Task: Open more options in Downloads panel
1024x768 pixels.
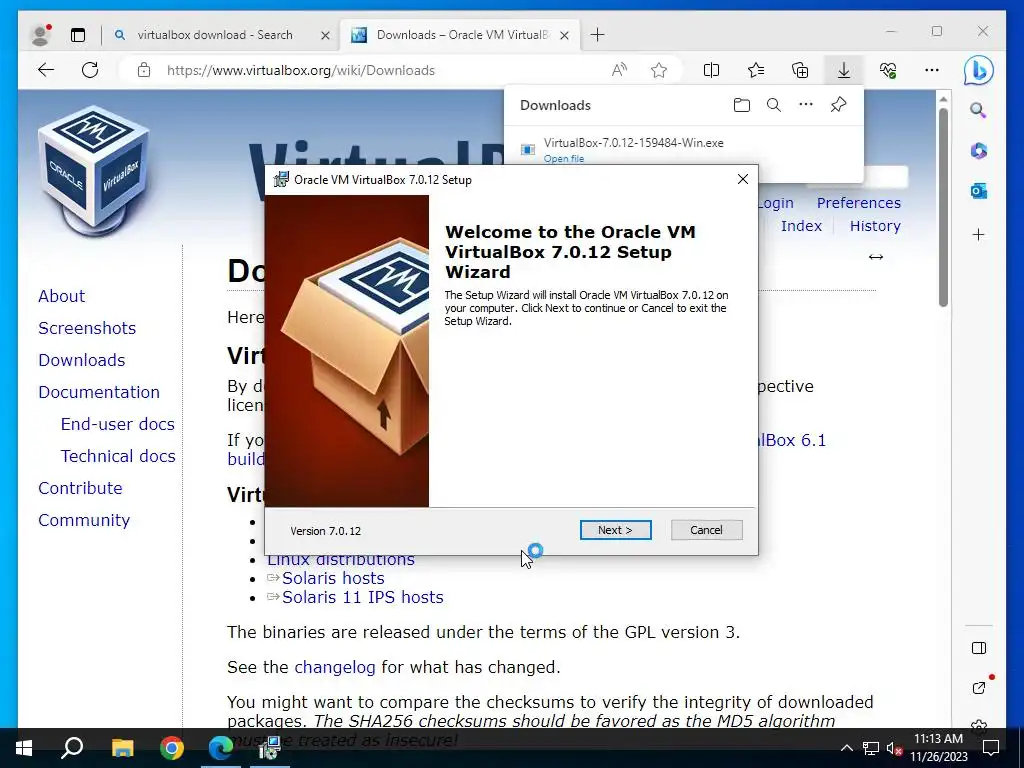Action: click(x=806, y=104)
